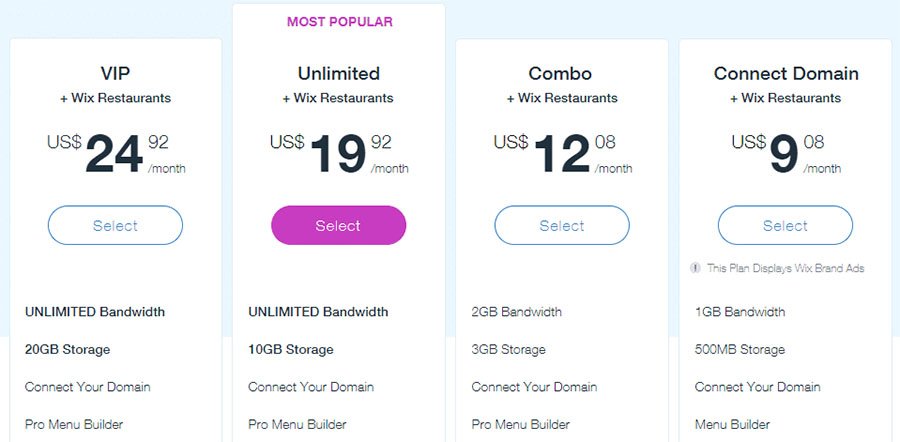Click Menu Builder in Connect Domain plan
This screenshot has height=442, width=900.
pos(733,424)
